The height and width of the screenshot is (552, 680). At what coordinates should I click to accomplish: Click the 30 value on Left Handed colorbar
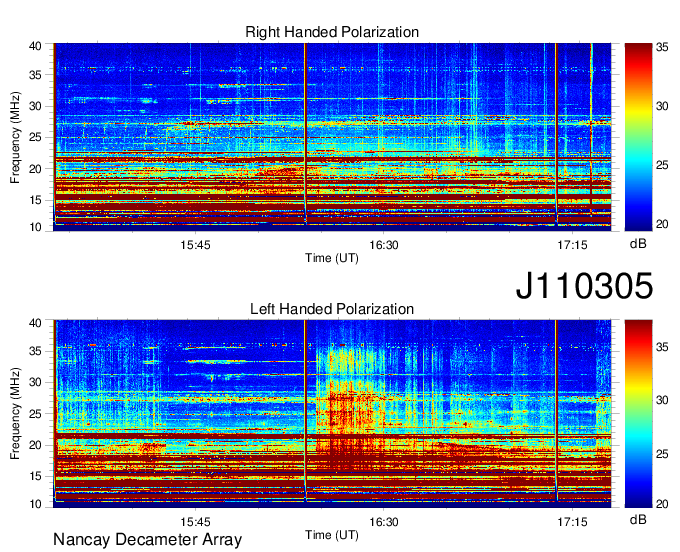point(662,400)
